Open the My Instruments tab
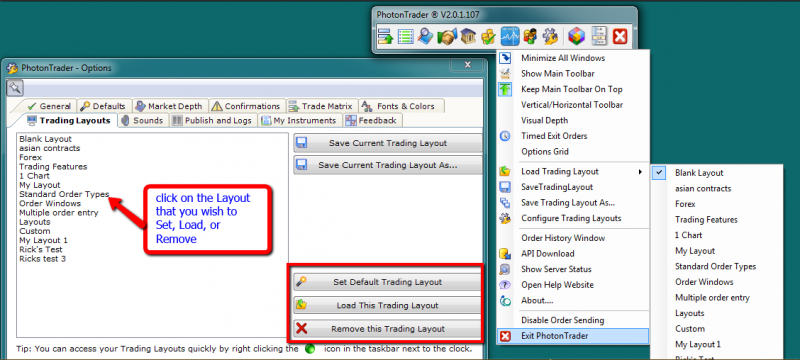The height and width of the screenshot is (360, 800). pyautogui.click(x=299, y=120)
